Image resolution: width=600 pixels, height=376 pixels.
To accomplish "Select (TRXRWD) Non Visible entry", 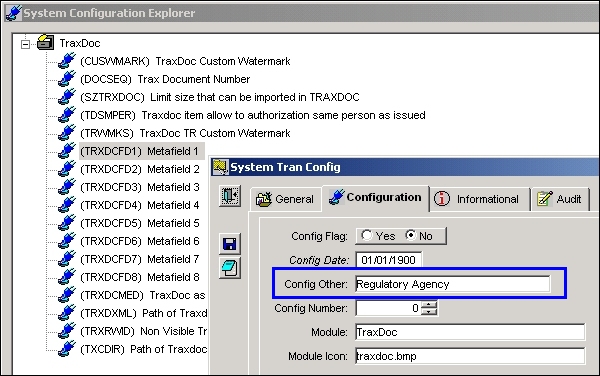I will (x=143, y=331).
